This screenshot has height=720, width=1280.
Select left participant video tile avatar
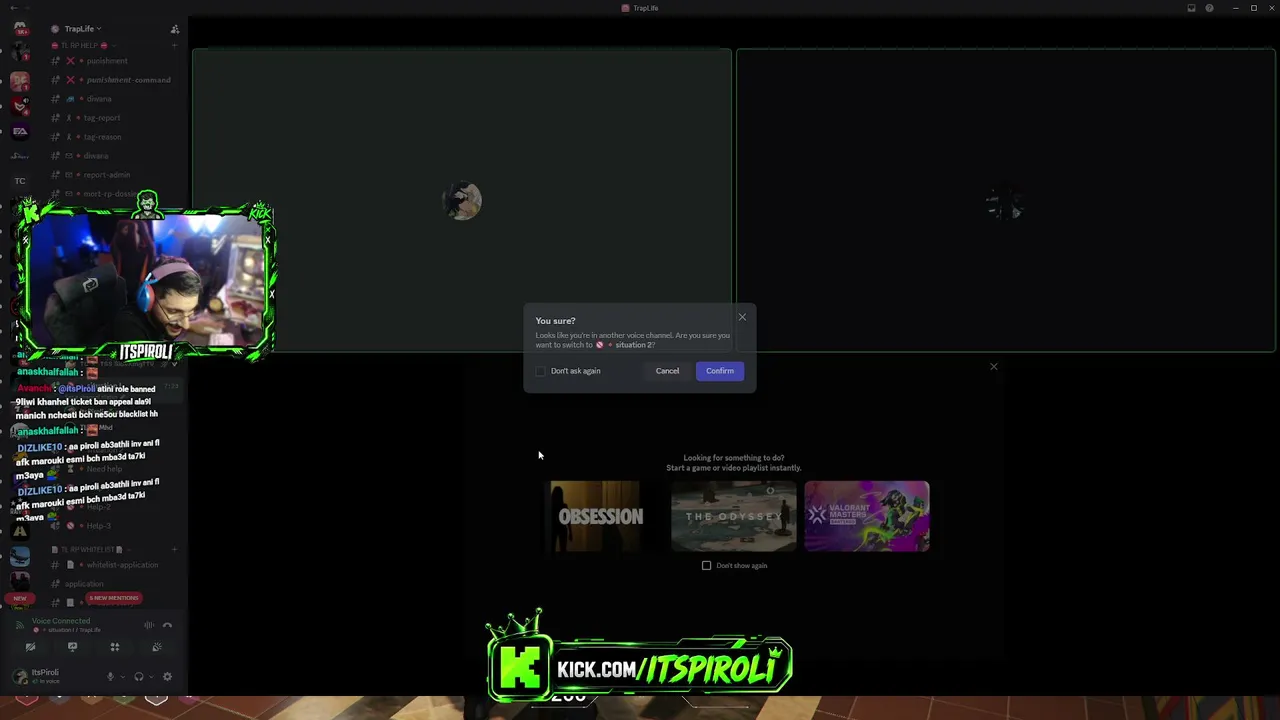(x=463, y=201)
